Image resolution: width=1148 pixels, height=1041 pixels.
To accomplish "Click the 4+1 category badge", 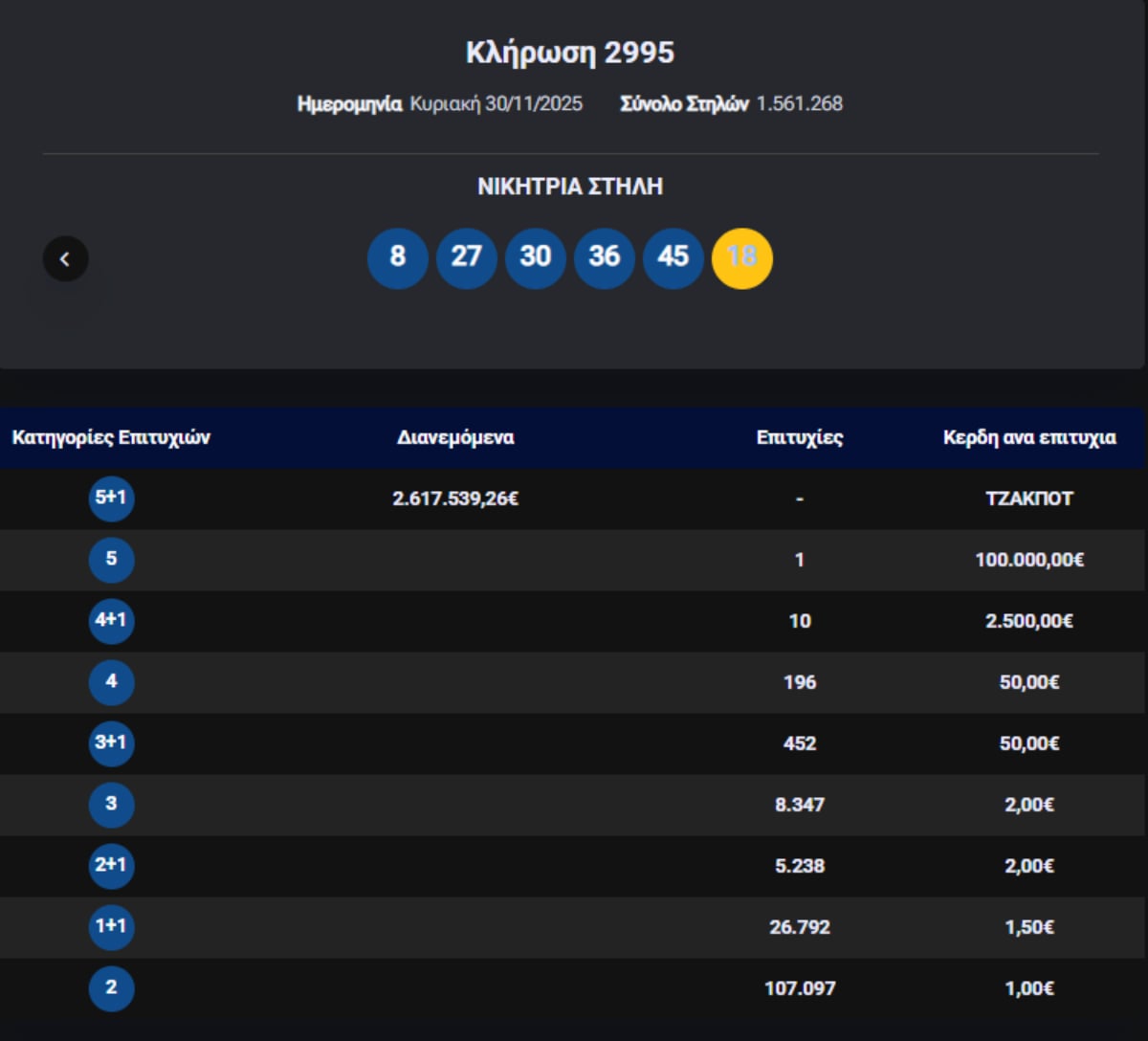I will 111,621.
